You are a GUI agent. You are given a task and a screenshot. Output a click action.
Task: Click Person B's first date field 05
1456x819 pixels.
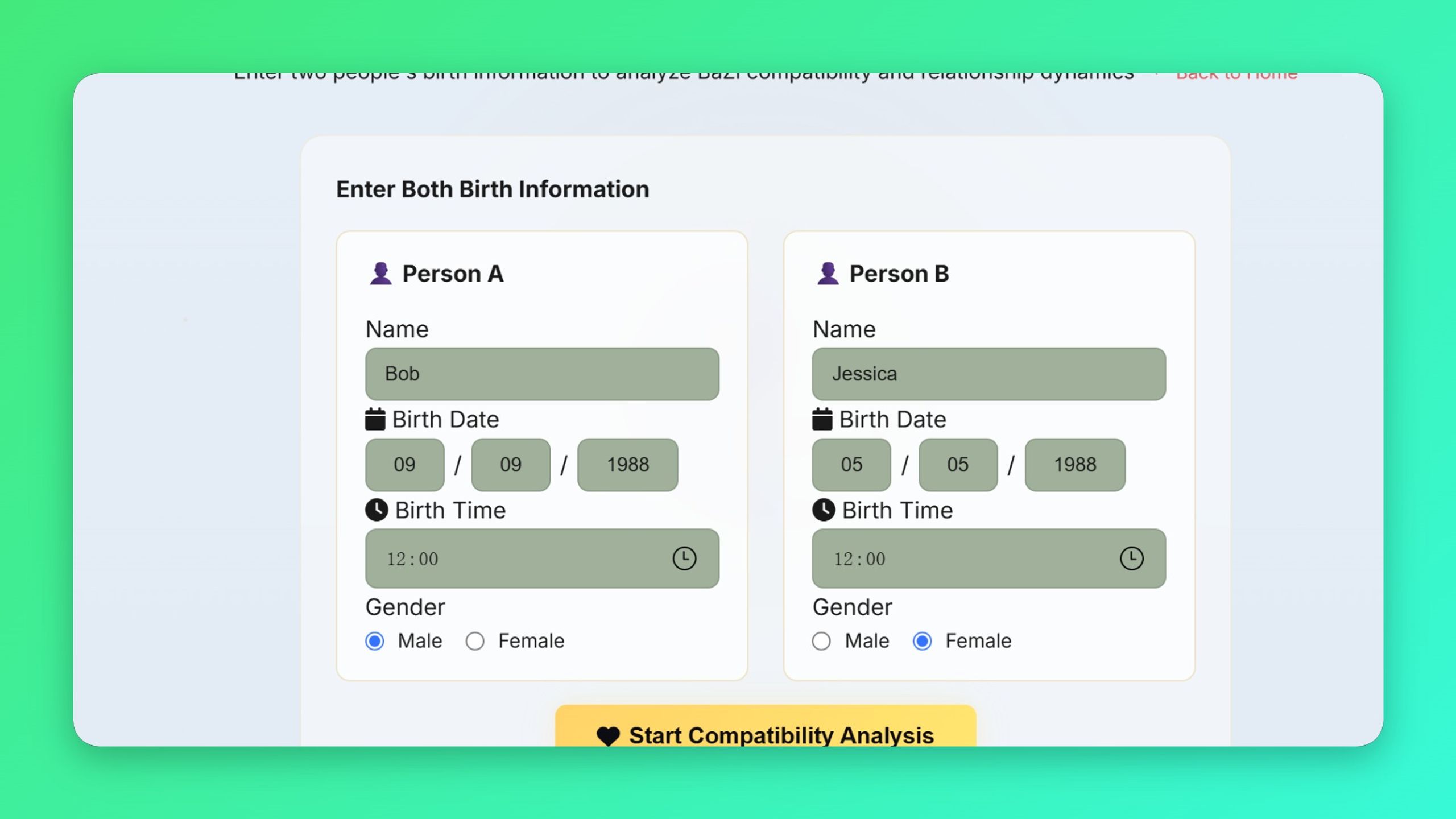851,465
